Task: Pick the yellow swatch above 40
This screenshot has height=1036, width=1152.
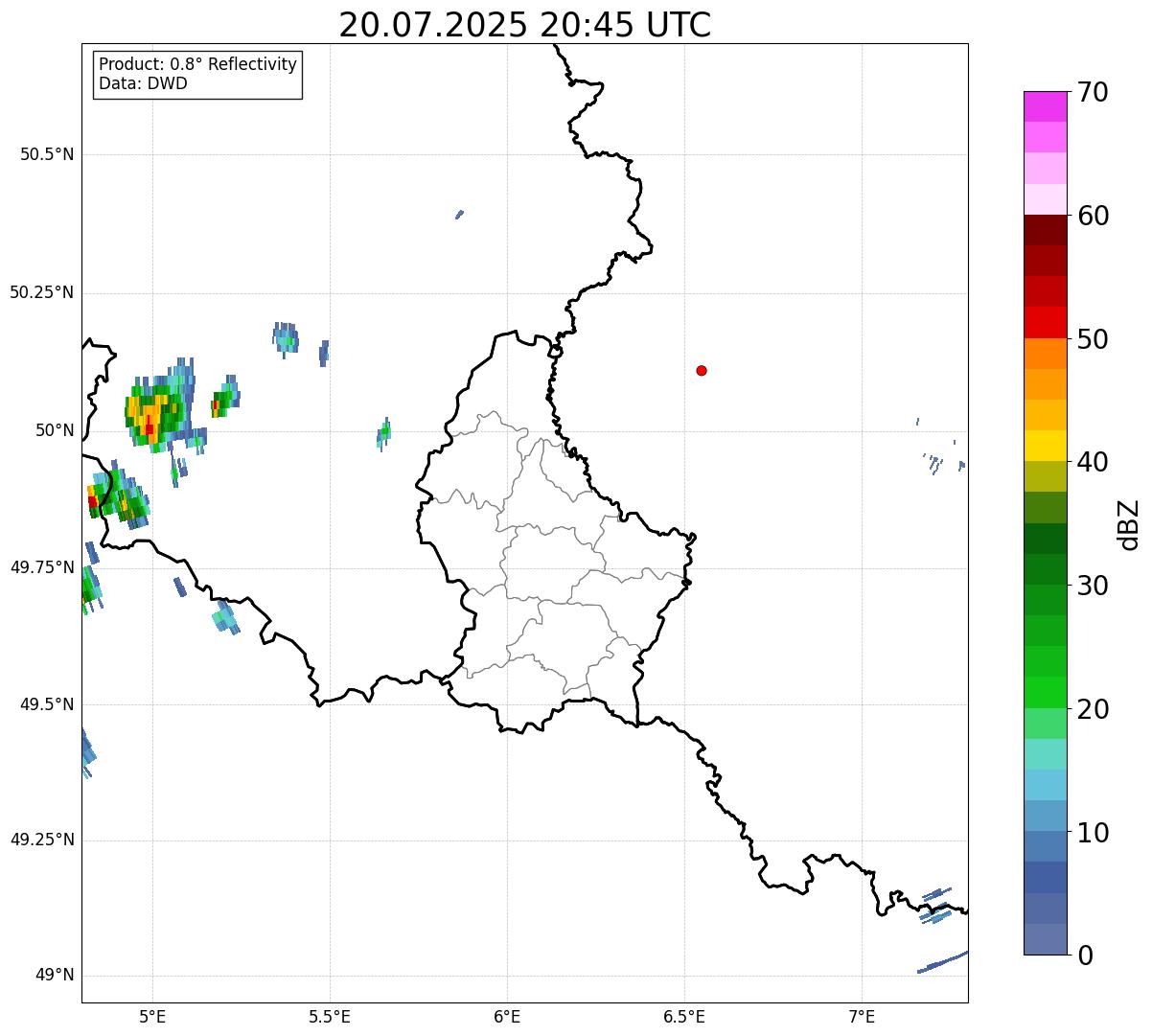Action: (x=1045, y=446)
